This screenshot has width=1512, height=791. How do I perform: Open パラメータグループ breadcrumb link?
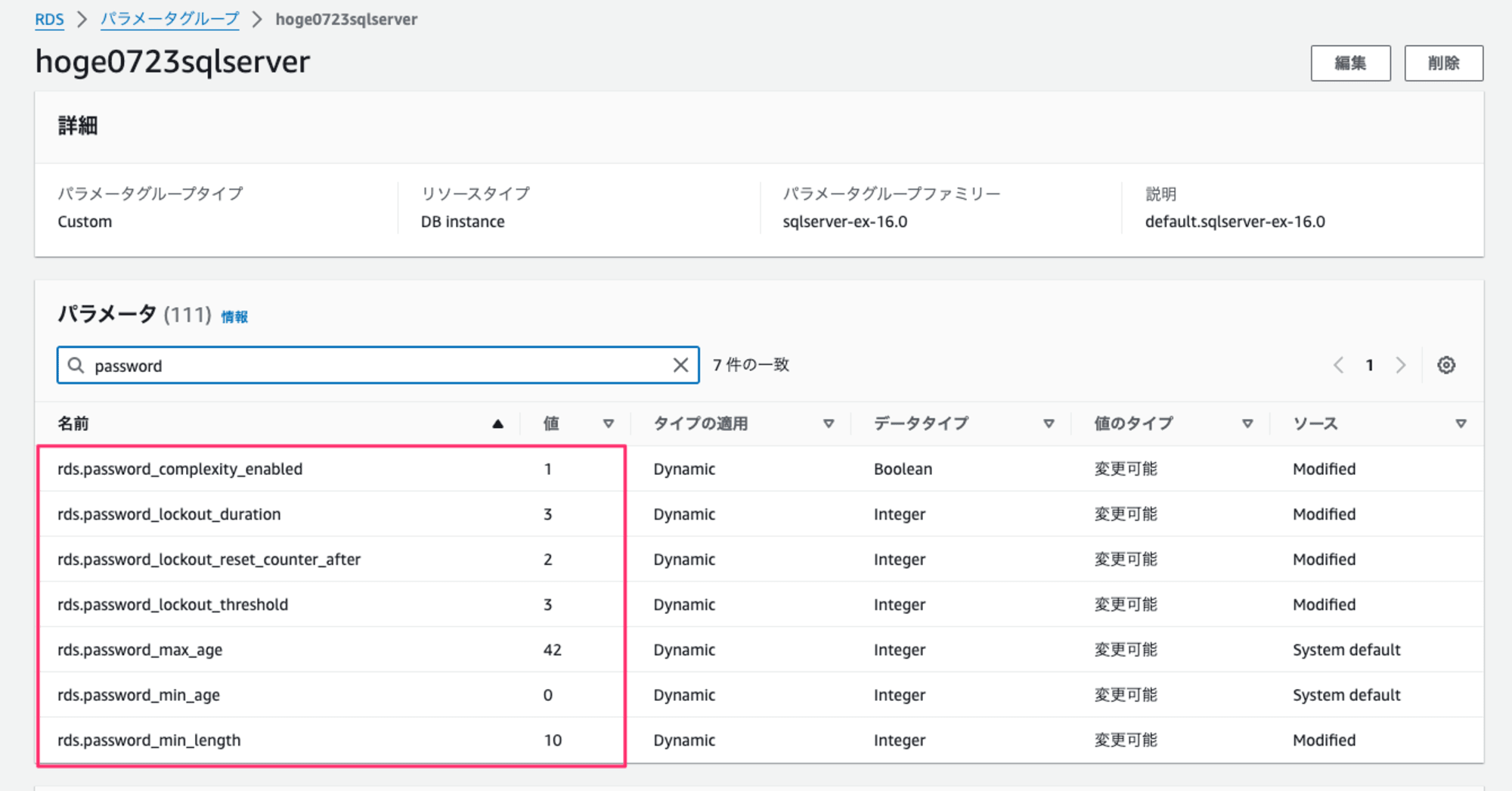(x=169, y=19)
